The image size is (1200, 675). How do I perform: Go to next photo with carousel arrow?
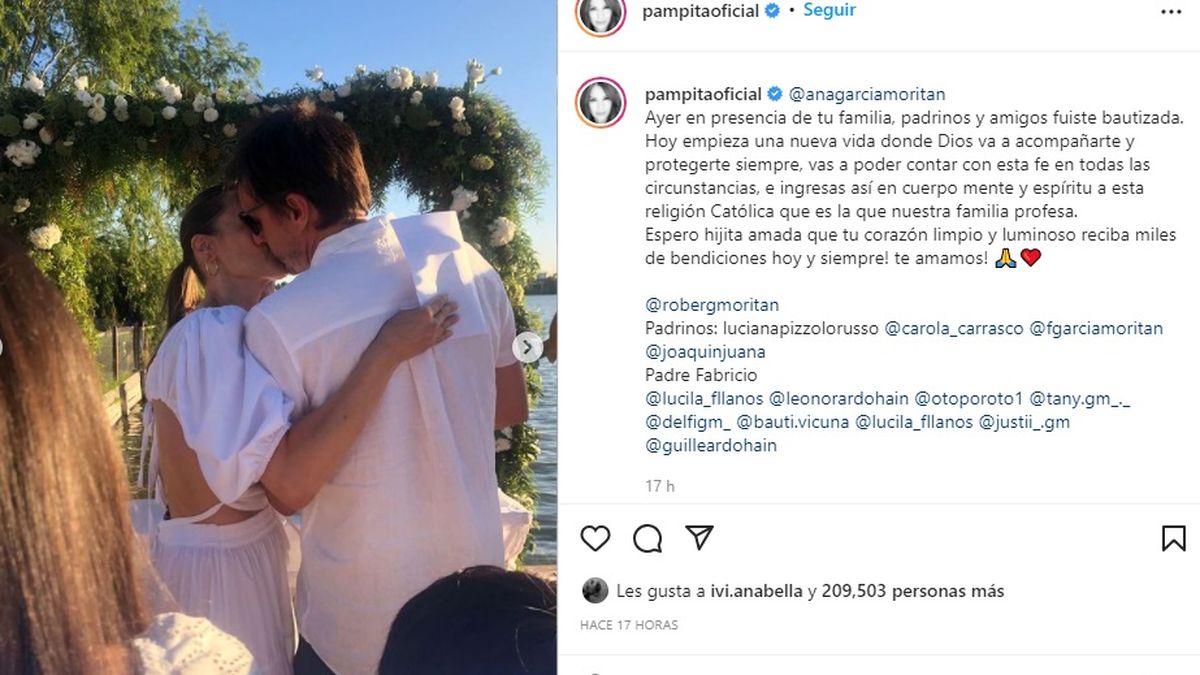tap(528, 348)
